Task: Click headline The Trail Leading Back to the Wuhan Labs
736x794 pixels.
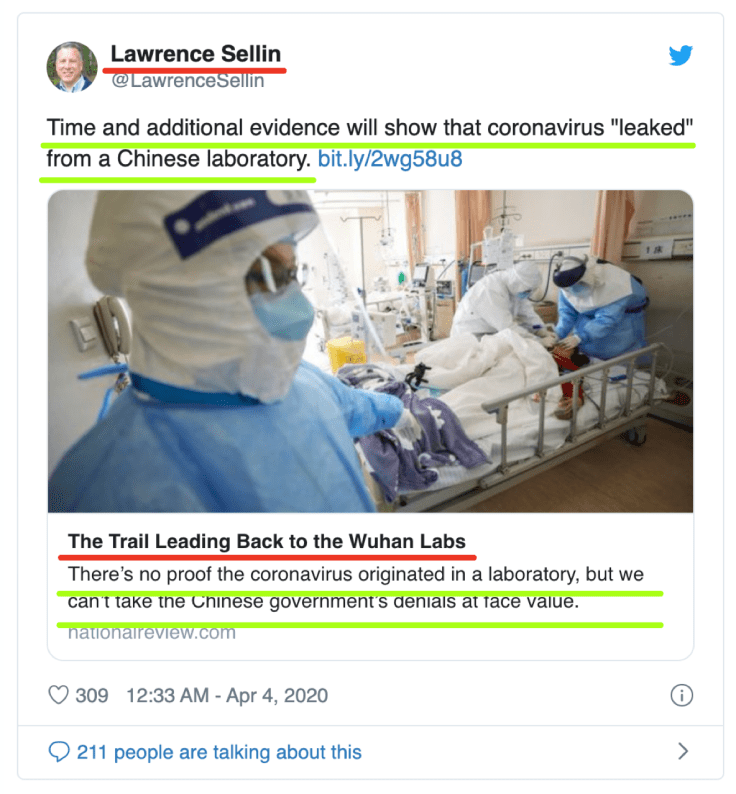Action: (267, 541)
